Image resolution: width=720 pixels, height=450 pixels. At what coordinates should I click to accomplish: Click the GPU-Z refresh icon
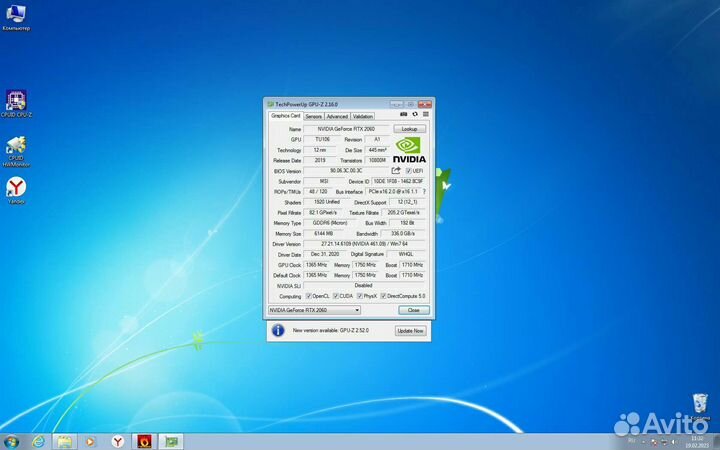(415, 114)
